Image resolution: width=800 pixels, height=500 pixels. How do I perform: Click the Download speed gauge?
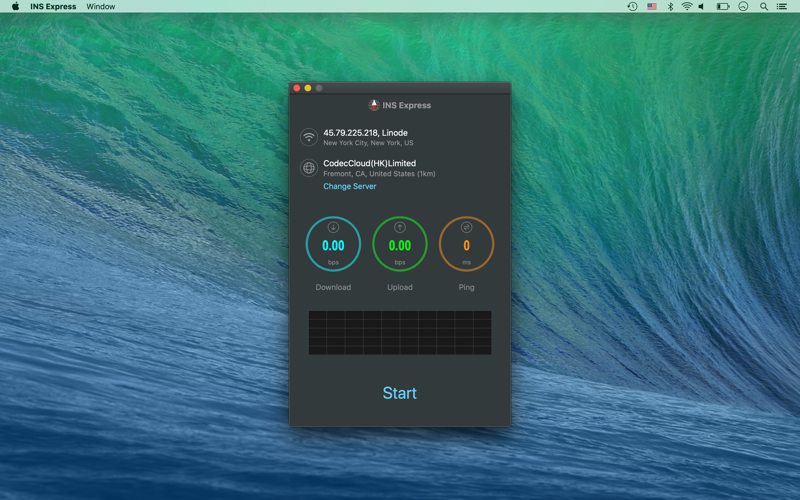(x=333, y=244)
